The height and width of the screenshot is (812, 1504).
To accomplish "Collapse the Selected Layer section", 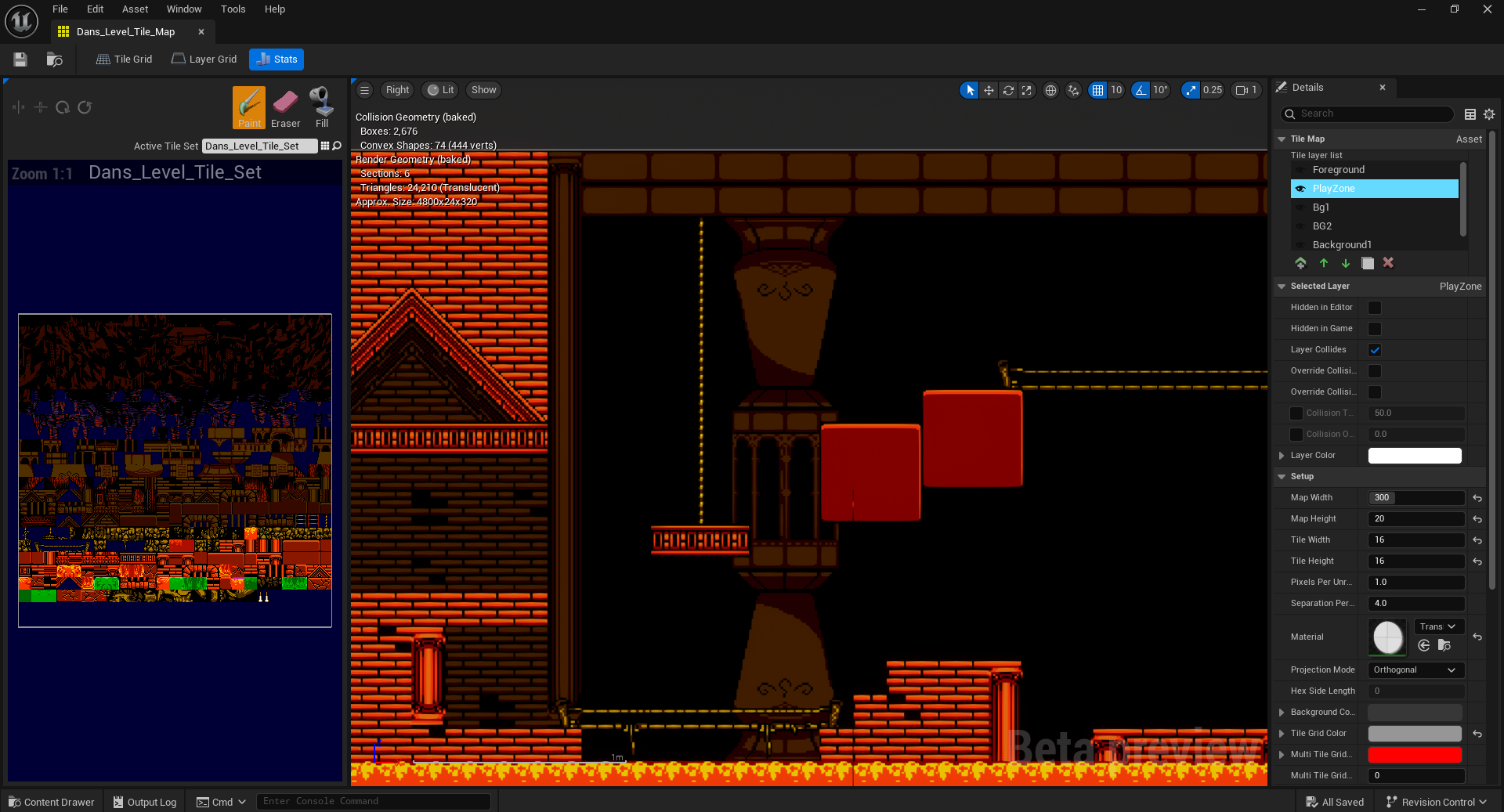I will (x=1282, y=287).
